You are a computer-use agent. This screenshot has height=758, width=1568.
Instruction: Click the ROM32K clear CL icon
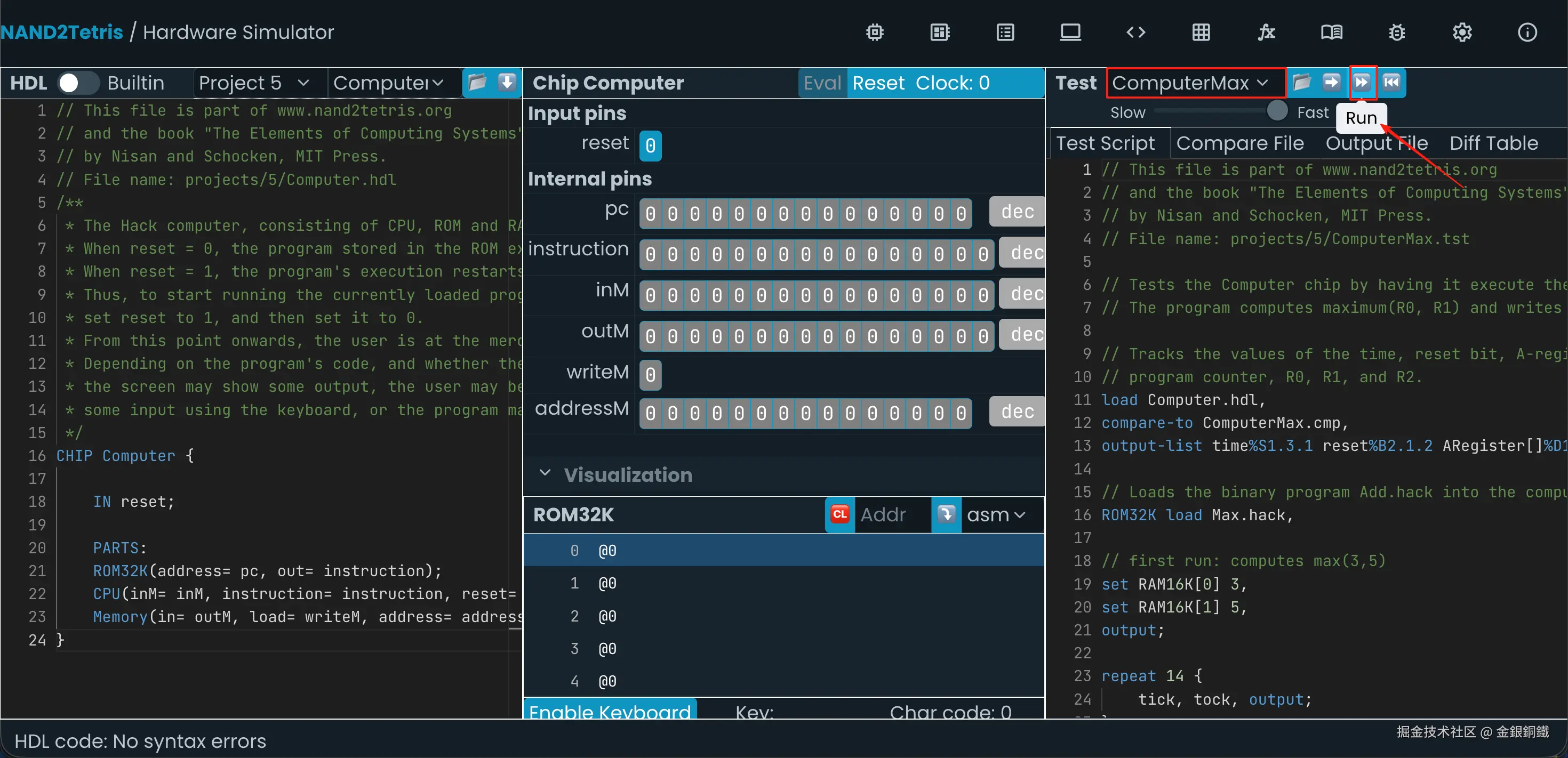840,514
